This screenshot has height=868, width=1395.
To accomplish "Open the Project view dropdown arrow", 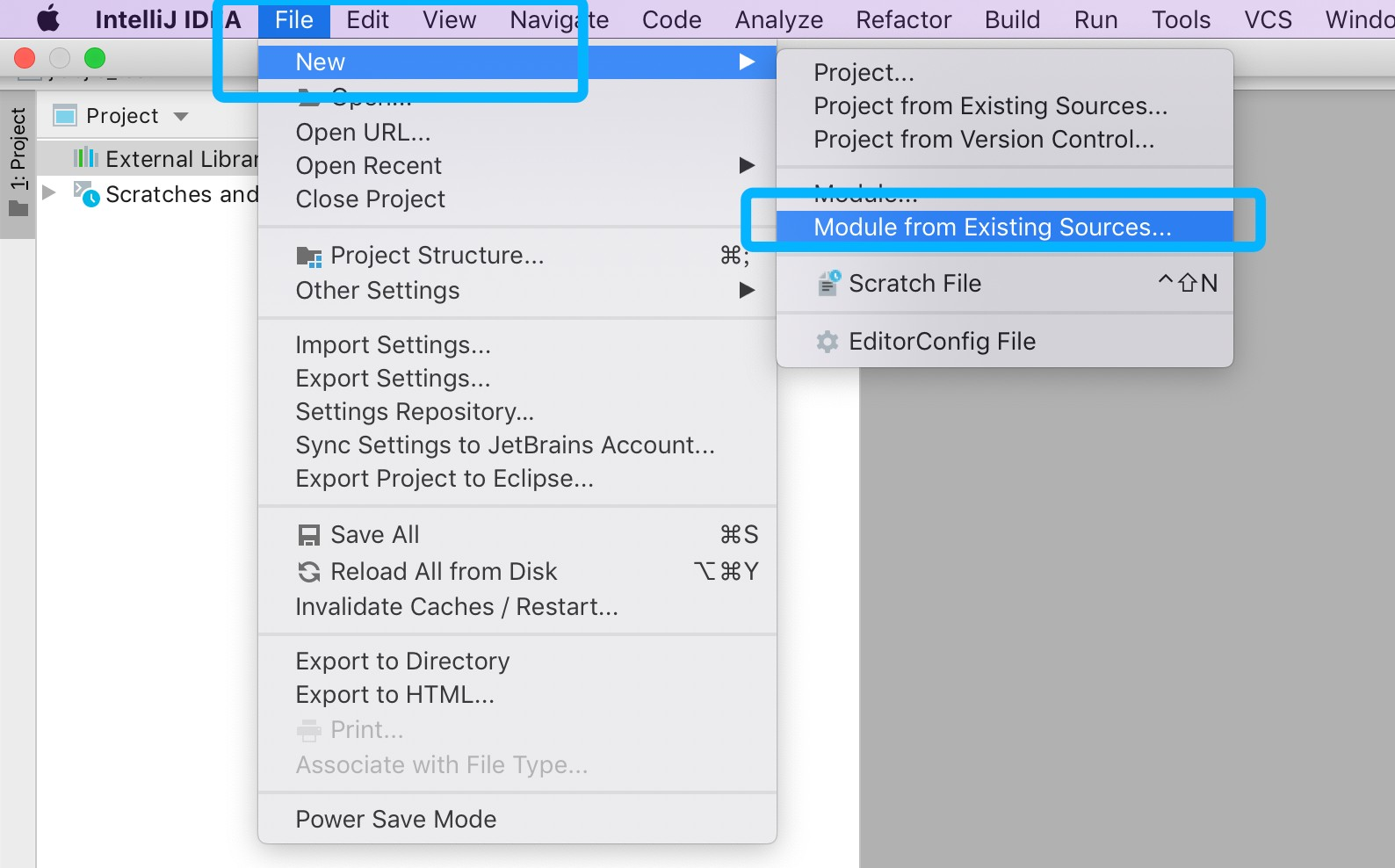I will 181,116.
